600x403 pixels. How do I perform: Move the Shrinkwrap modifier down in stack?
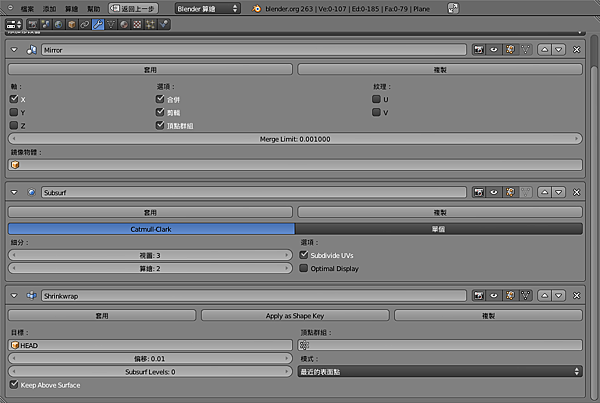[x=559, y=295]
